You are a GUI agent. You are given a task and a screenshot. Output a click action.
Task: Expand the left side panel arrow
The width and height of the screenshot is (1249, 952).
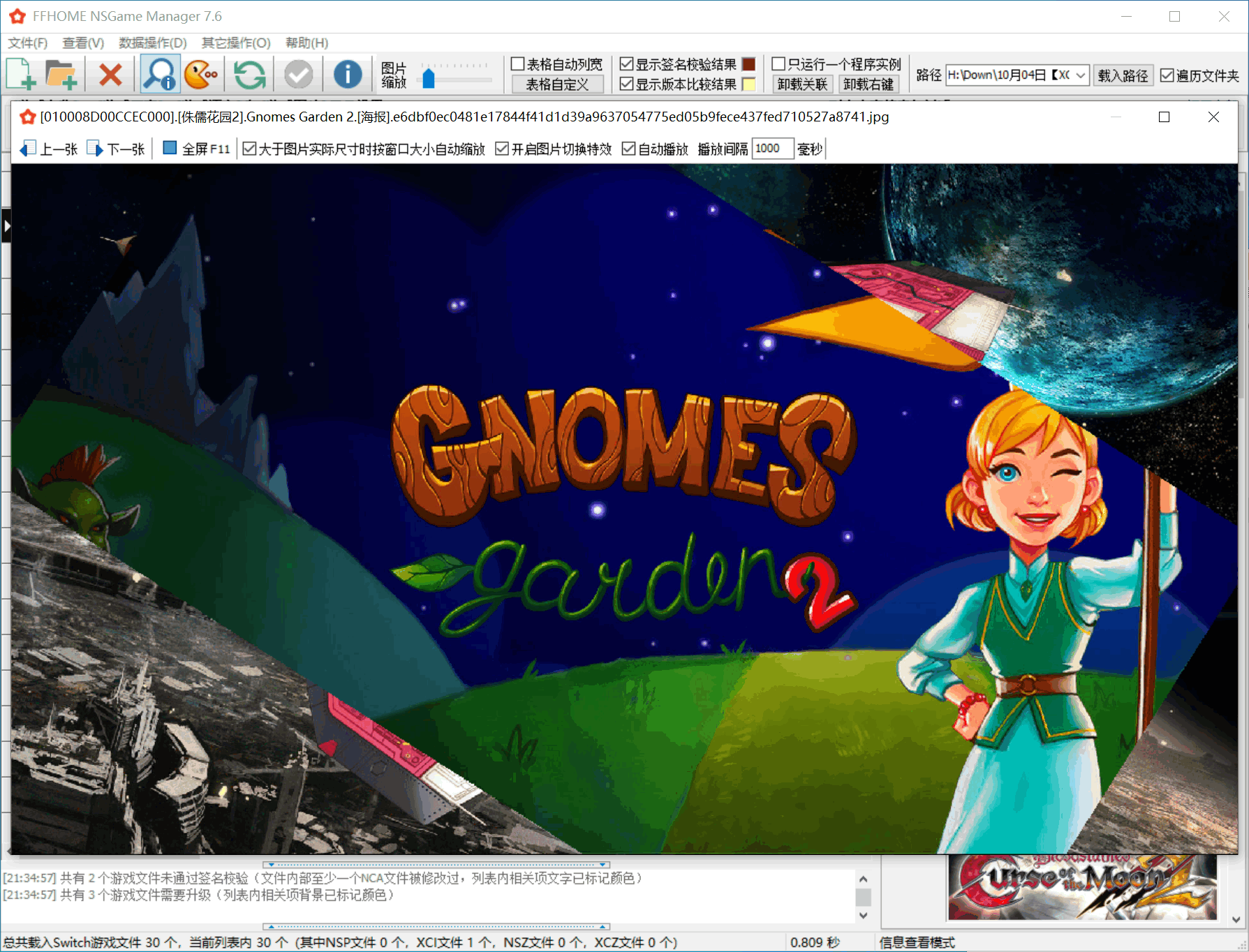6,226
